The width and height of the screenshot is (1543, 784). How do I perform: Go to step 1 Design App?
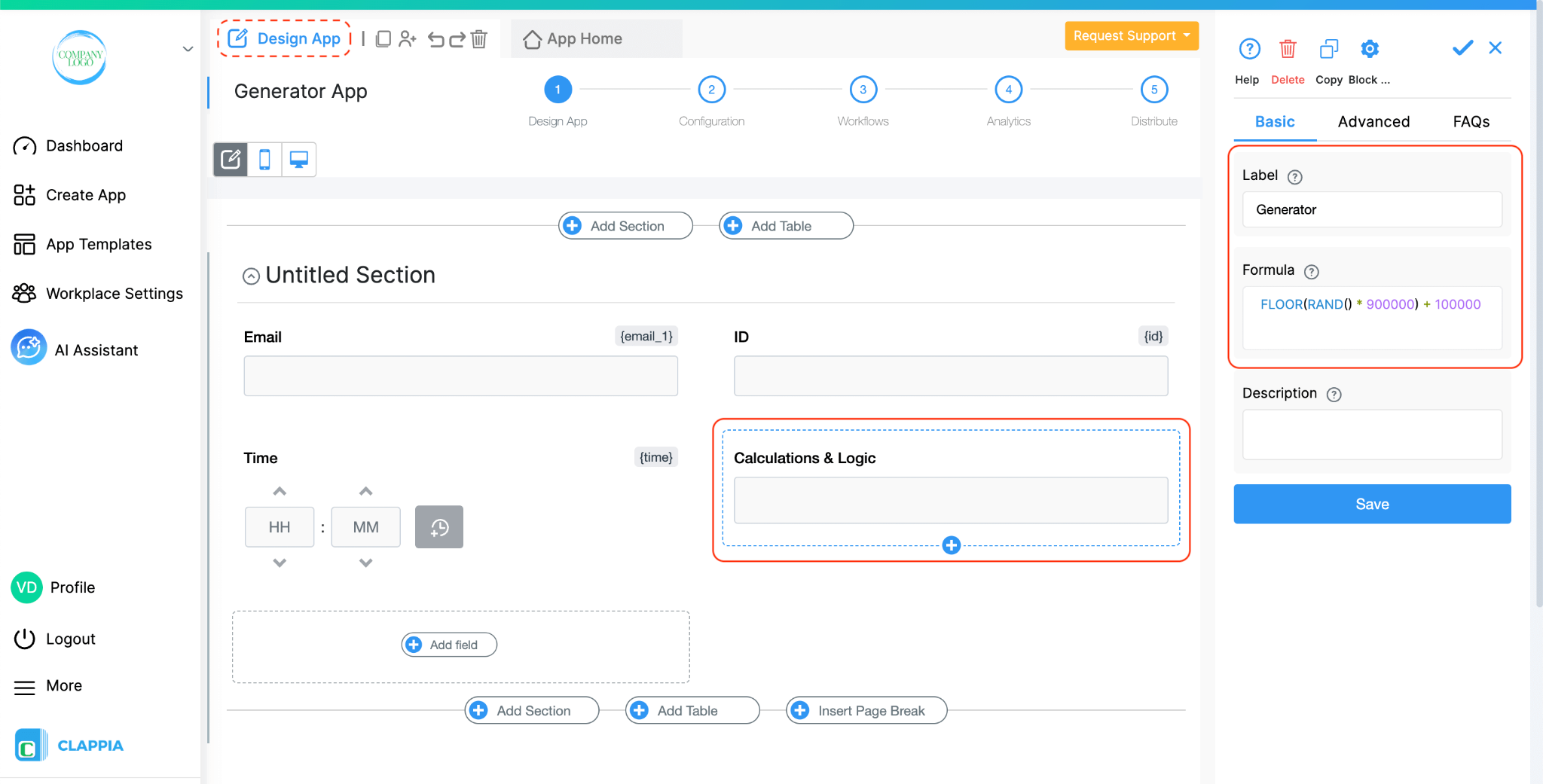click(558, 90)
